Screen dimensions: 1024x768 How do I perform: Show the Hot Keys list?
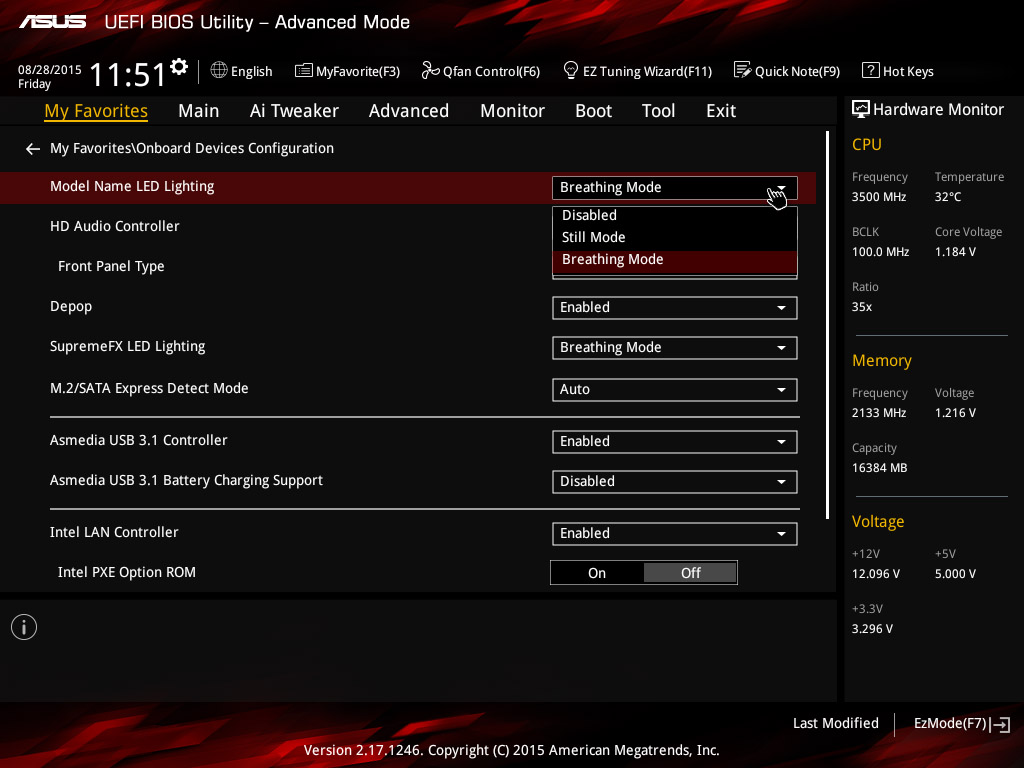(898, 71)
